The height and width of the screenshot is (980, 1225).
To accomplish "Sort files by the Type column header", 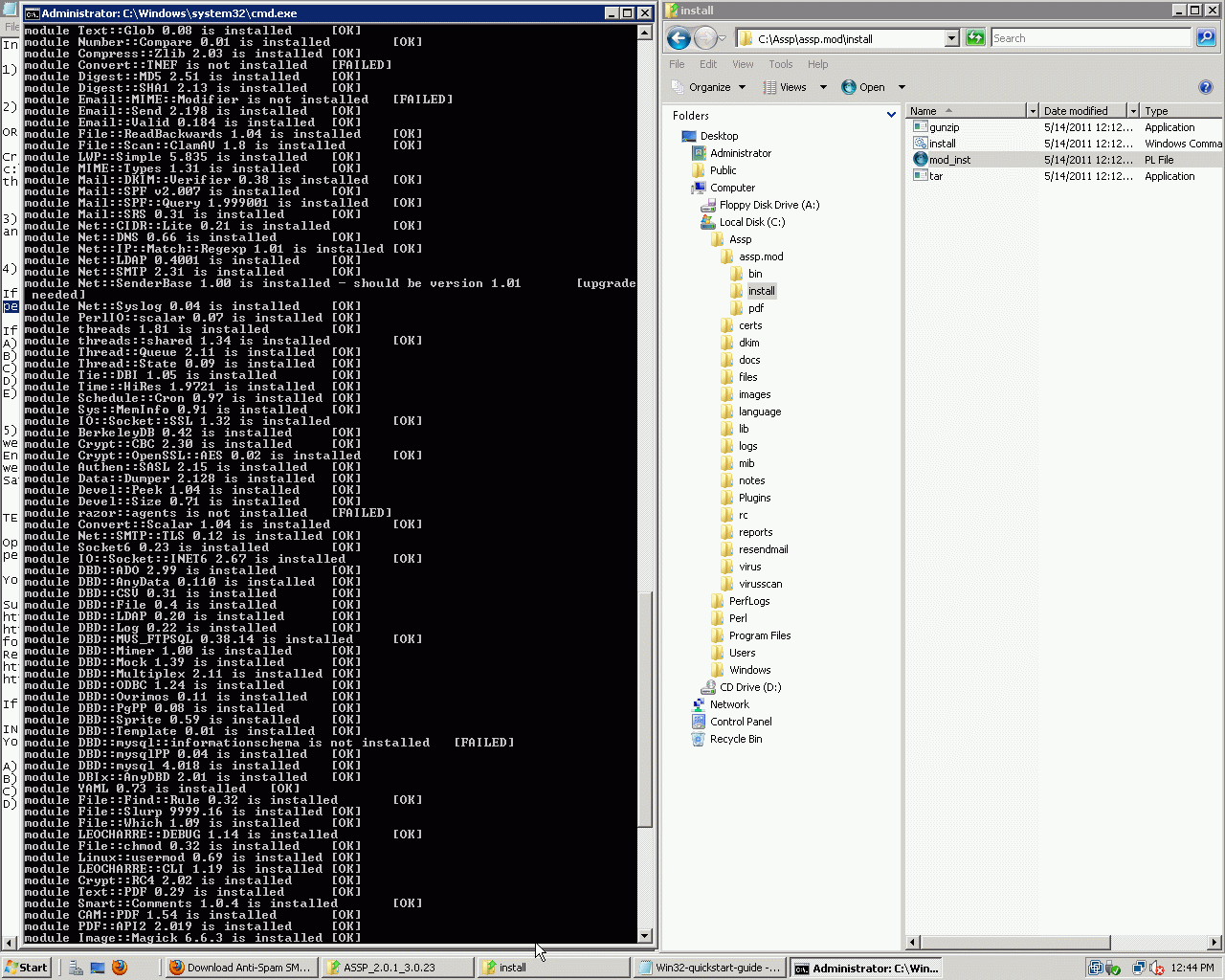I will click(1181, 111).
